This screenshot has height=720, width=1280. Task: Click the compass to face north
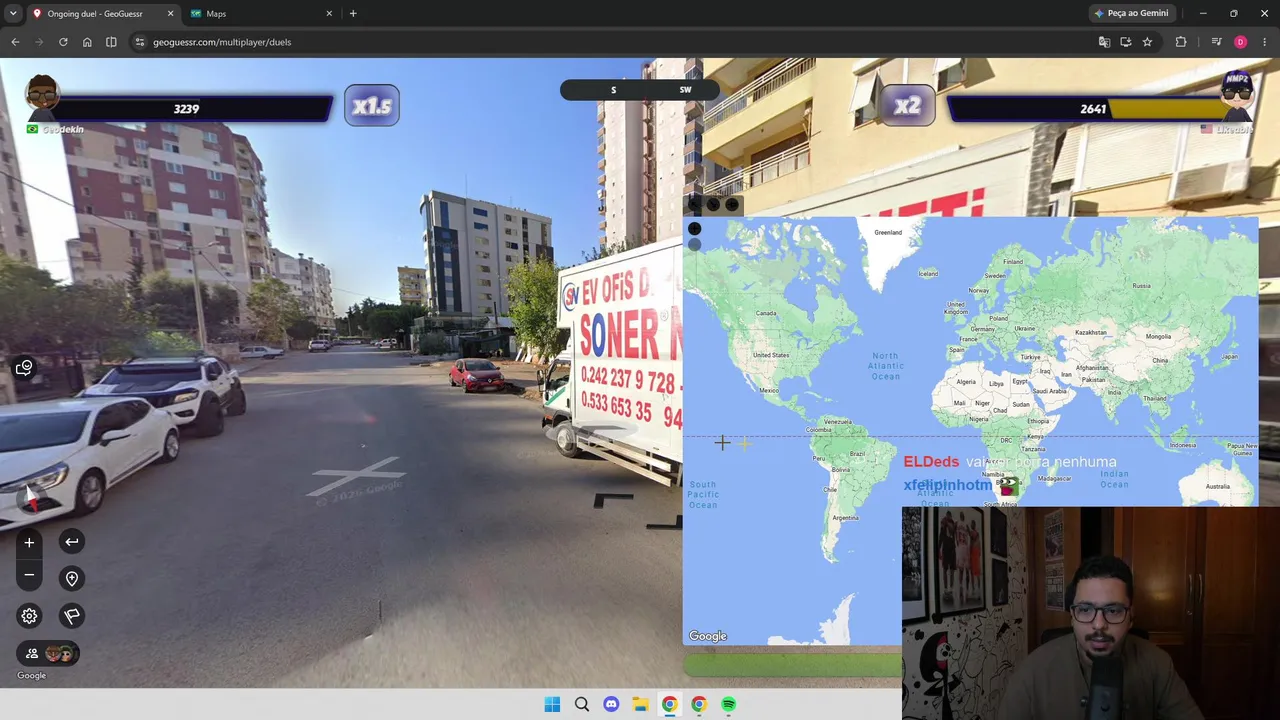point(31,497)
